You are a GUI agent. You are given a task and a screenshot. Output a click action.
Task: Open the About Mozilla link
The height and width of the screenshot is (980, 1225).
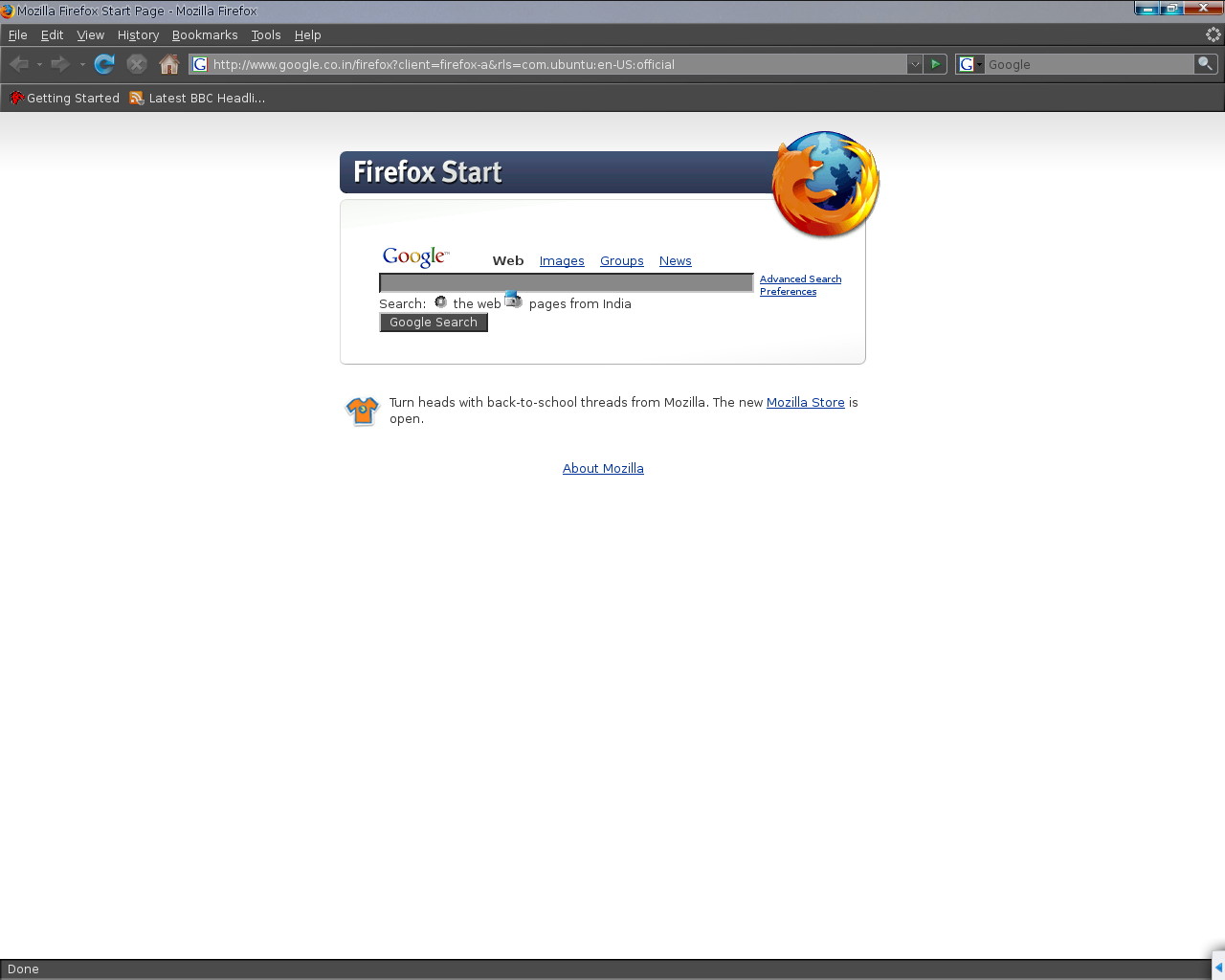tap(603, 468)
